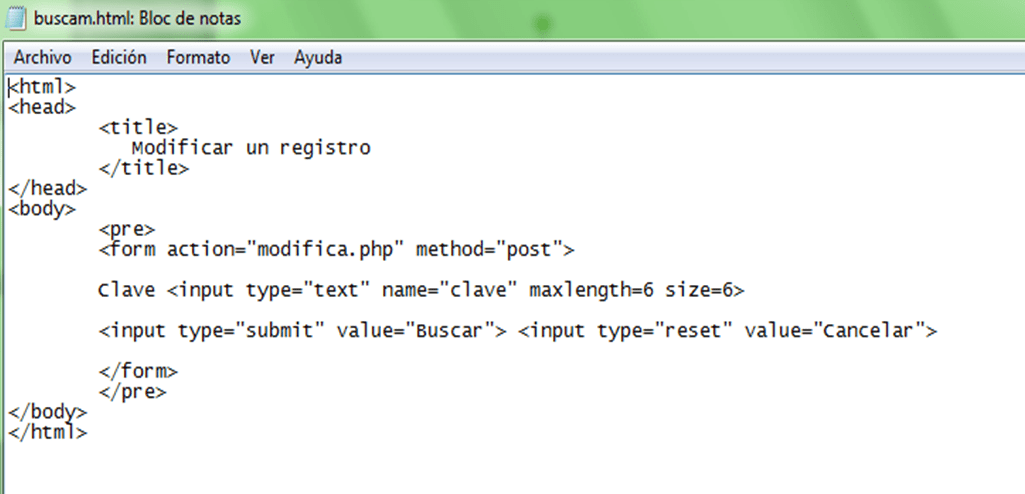Open the Ver menu
This screenshot has height=494, width=1025.
click(x=262, y=58)
